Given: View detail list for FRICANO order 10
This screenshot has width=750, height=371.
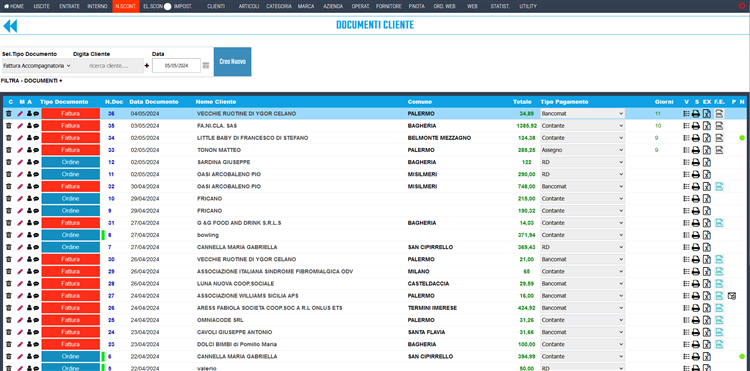Looking at the screenshot, I should (686, 198).
